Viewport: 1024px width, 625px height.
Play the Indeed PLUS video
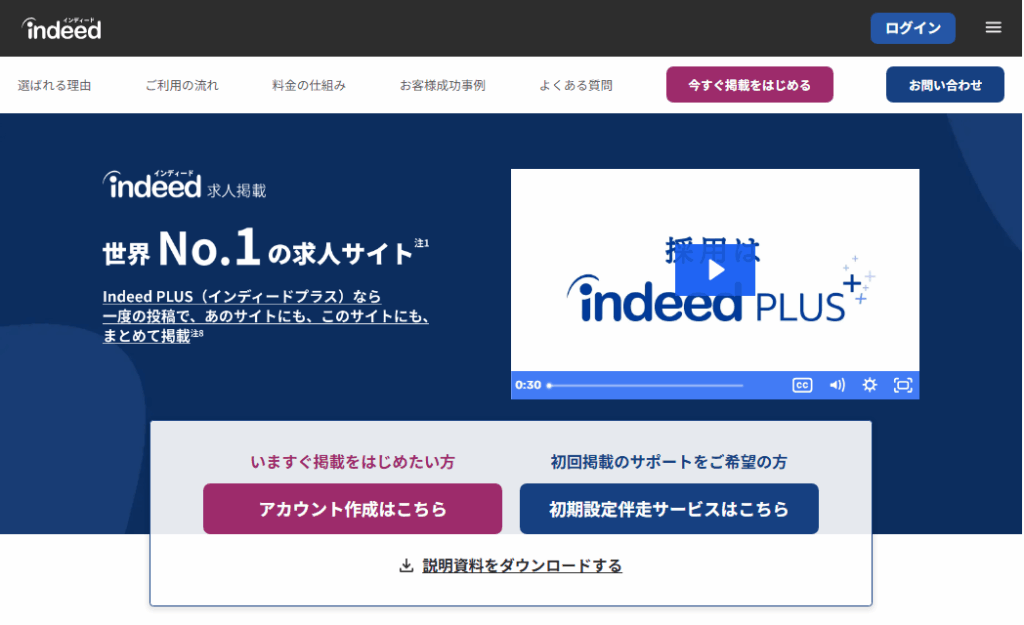pos(715,270)
